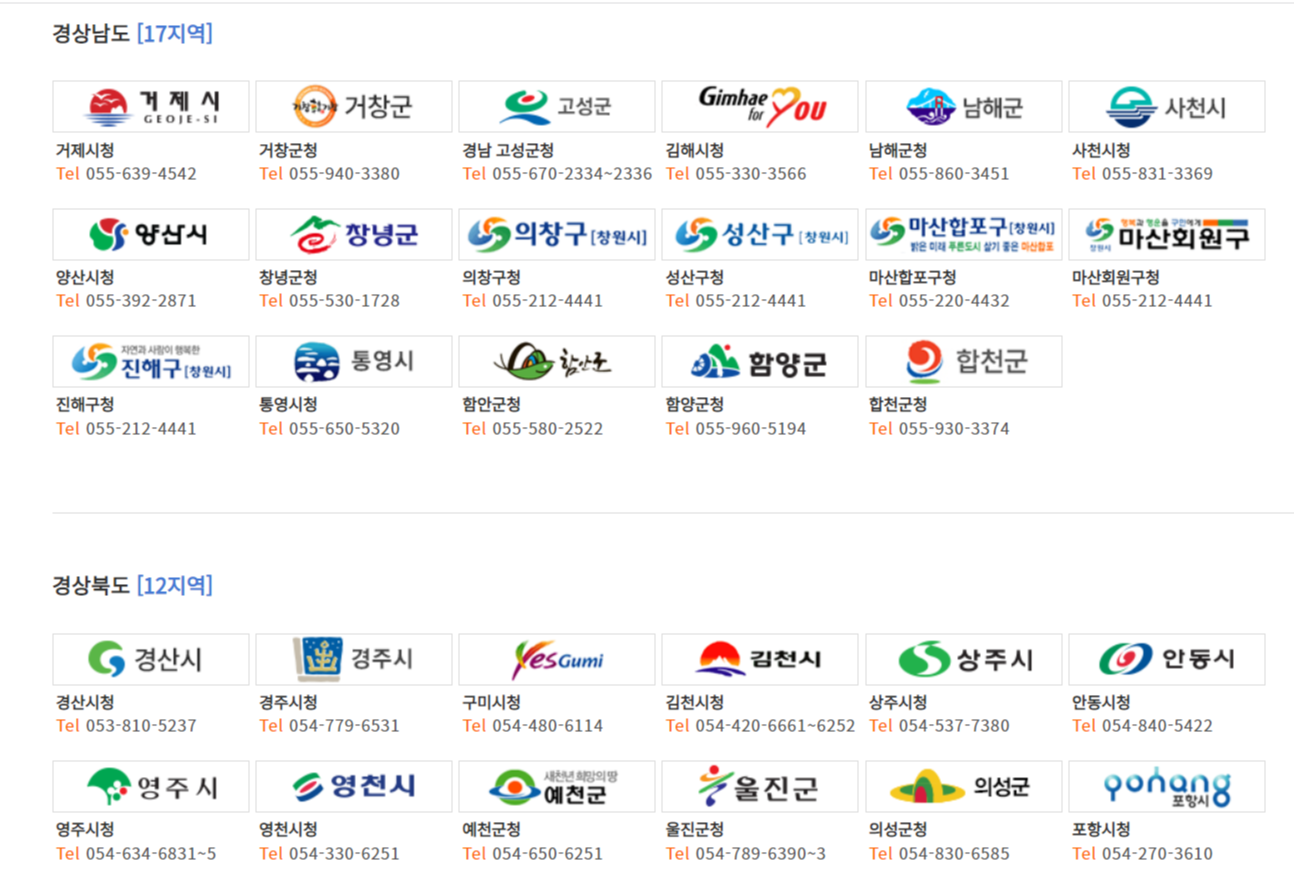This screenshot has height=893, width=1294.
Task: Select the 고성군 logo banner
Action: [557, 107]
